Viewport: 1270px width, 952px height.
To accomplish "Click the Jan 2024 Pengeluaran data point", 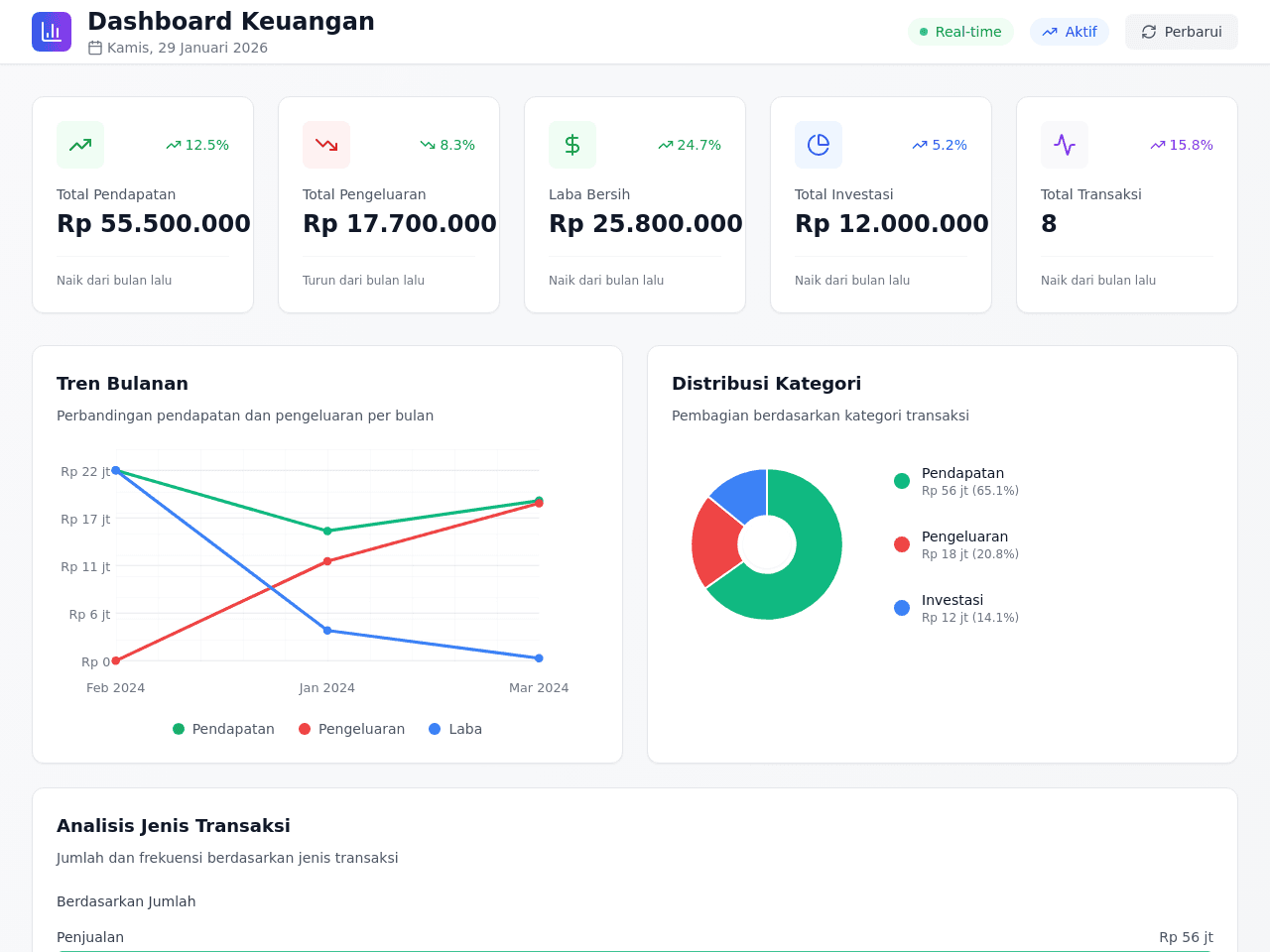I will [x=327, y=561].
